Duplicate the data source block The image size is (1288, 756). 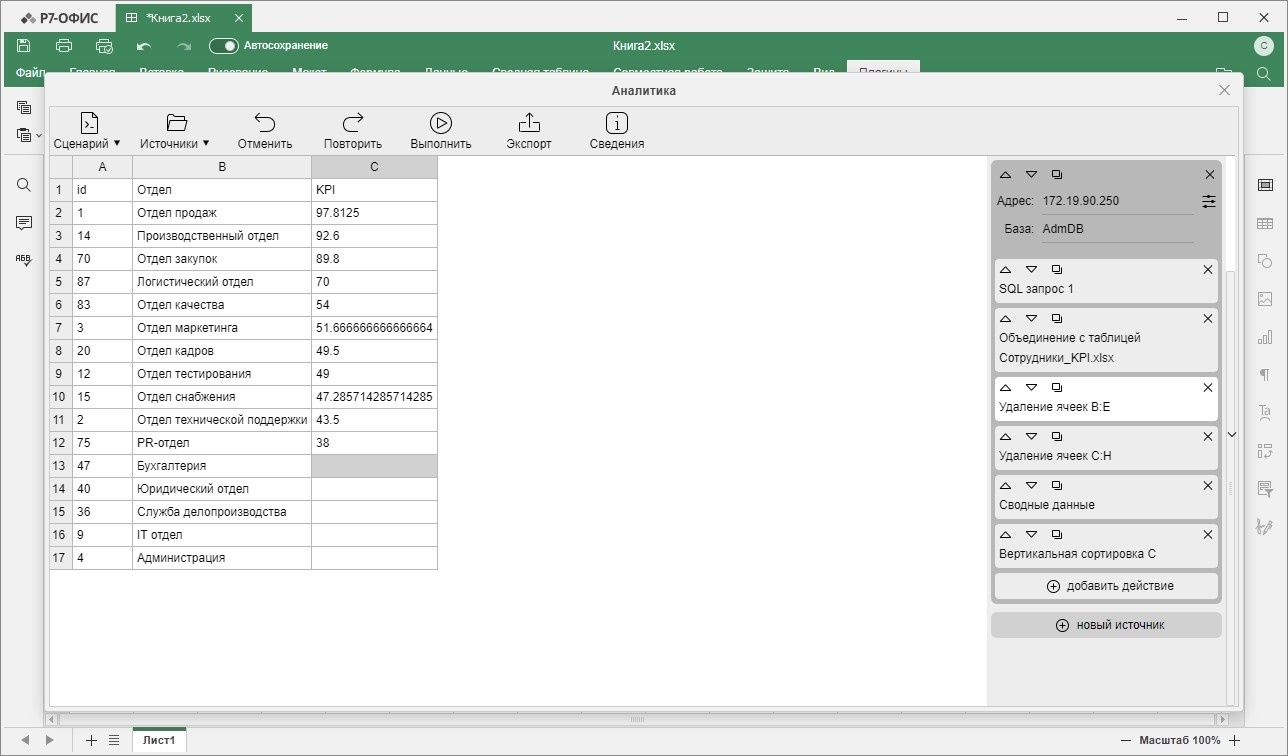coord(1057,174)
